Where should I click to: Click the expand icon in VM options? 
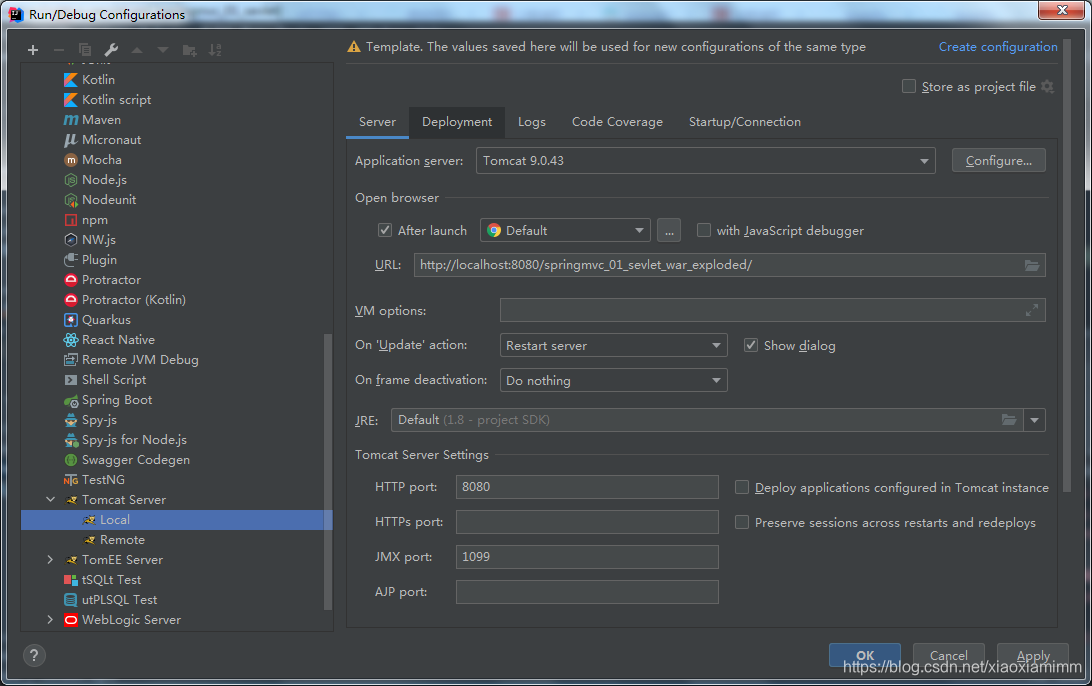click(1031, 311)
